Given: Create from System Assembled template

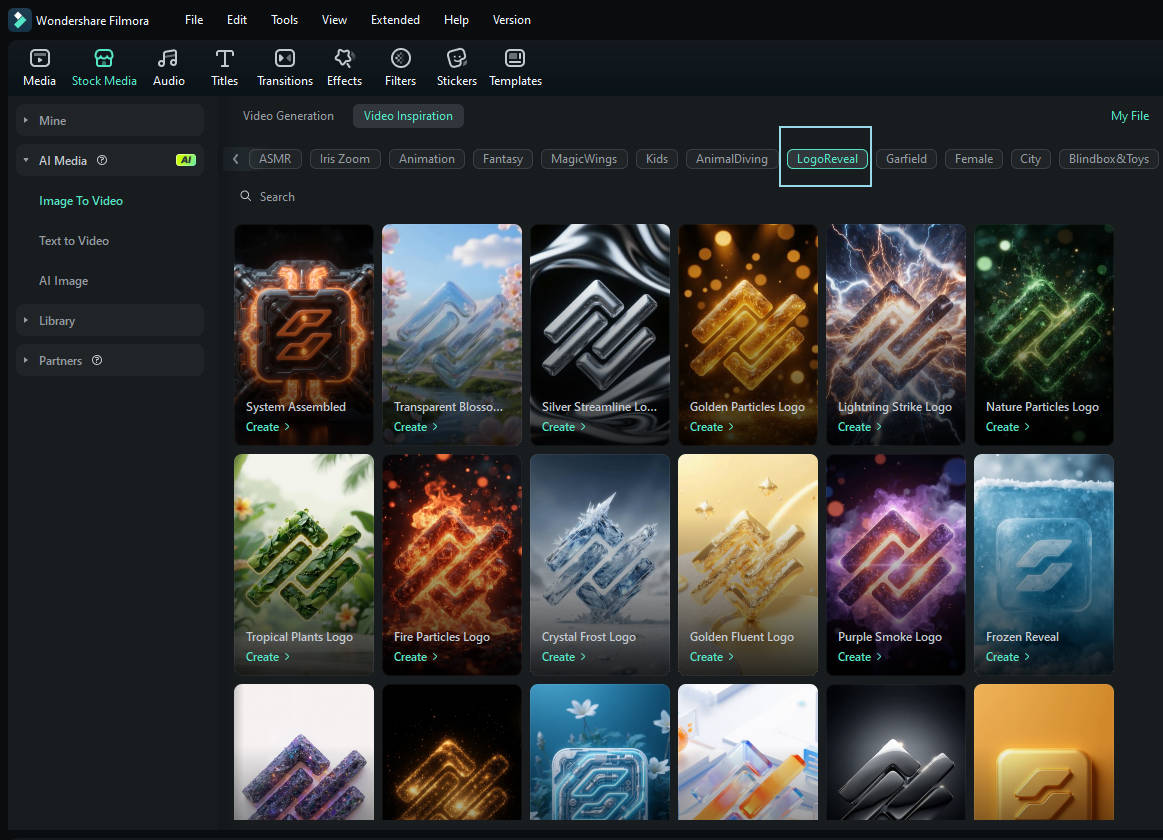Looking at the screenshot, I should (268, 427).
